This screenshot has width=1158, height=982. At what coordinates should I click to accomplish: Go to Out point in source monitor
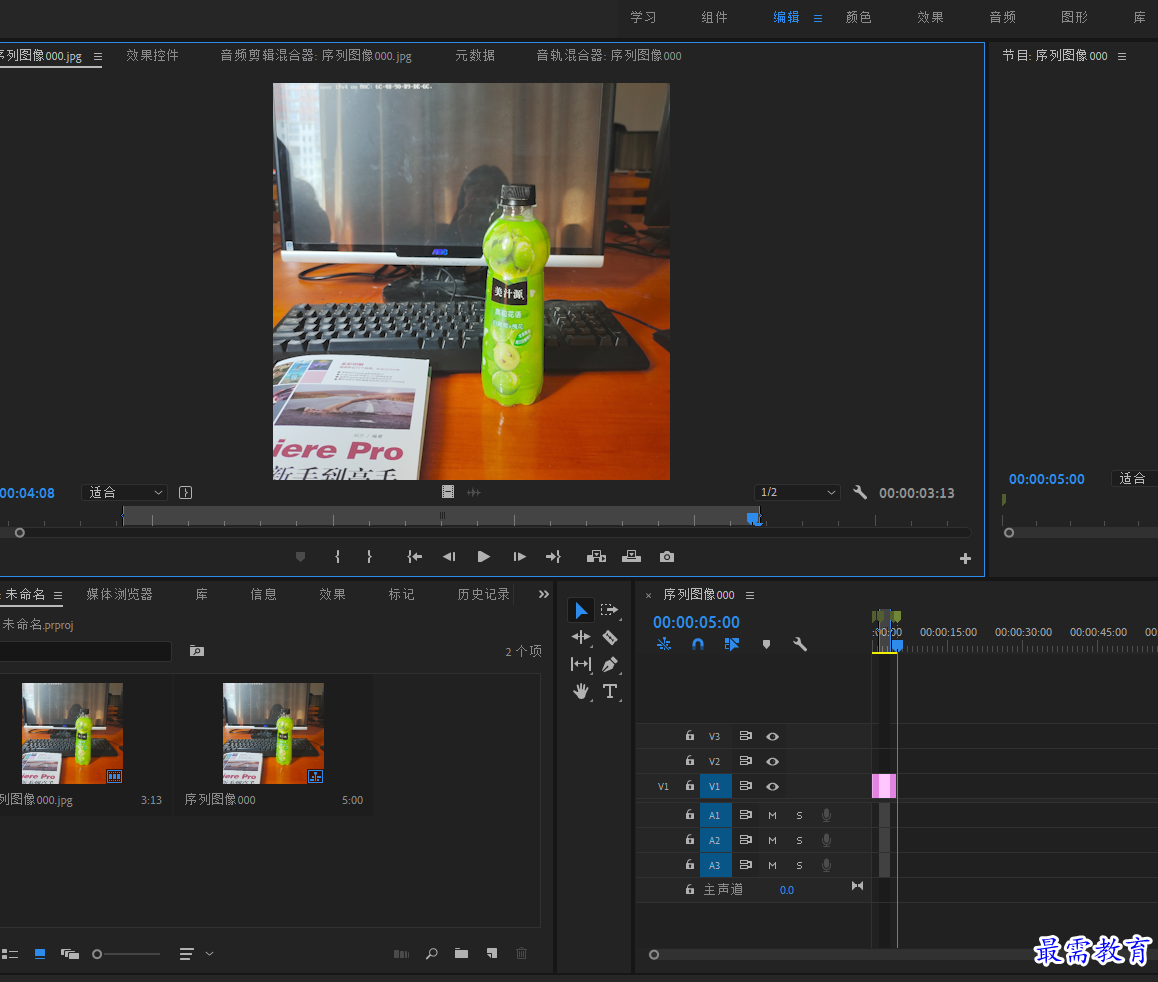pos(553,557)
